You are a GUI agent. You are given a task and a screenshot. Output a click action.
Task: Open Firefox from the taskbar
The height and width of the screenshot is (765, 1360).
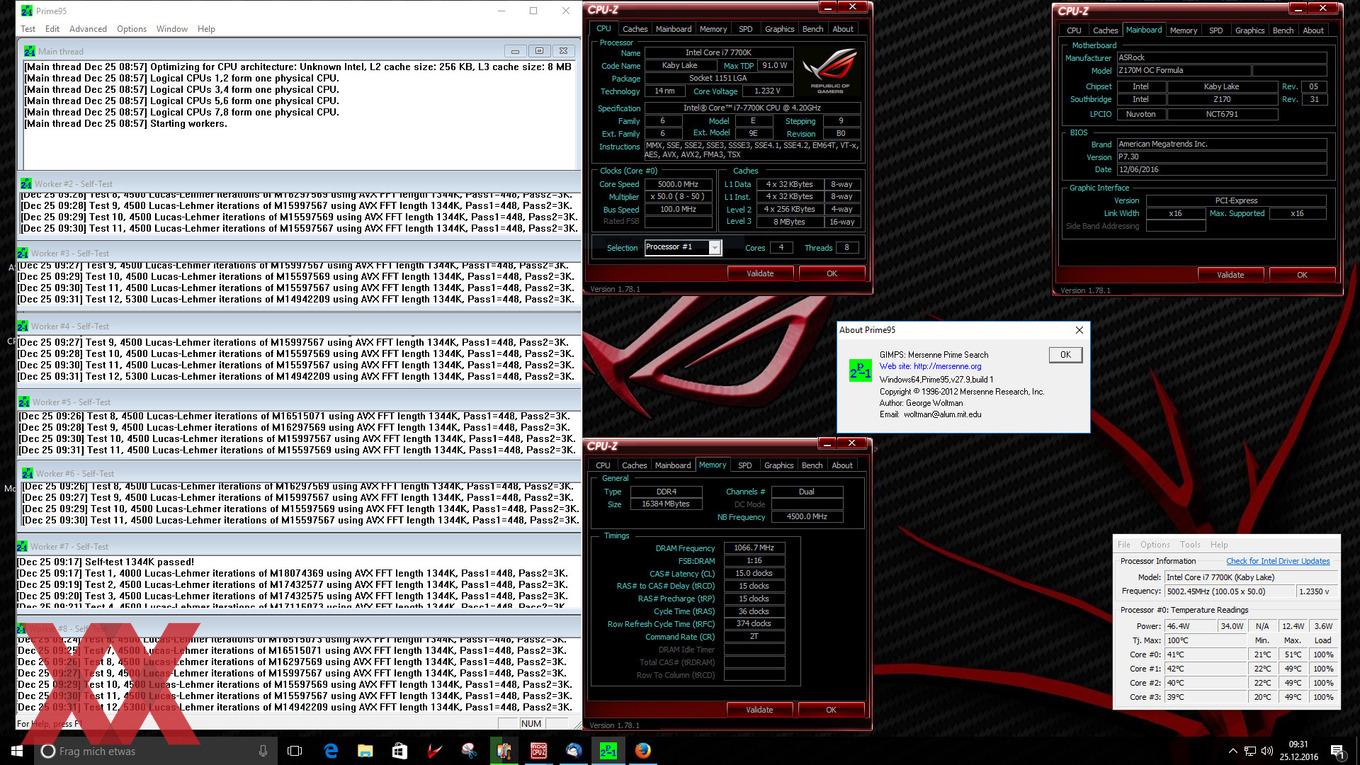pos(642,750)
